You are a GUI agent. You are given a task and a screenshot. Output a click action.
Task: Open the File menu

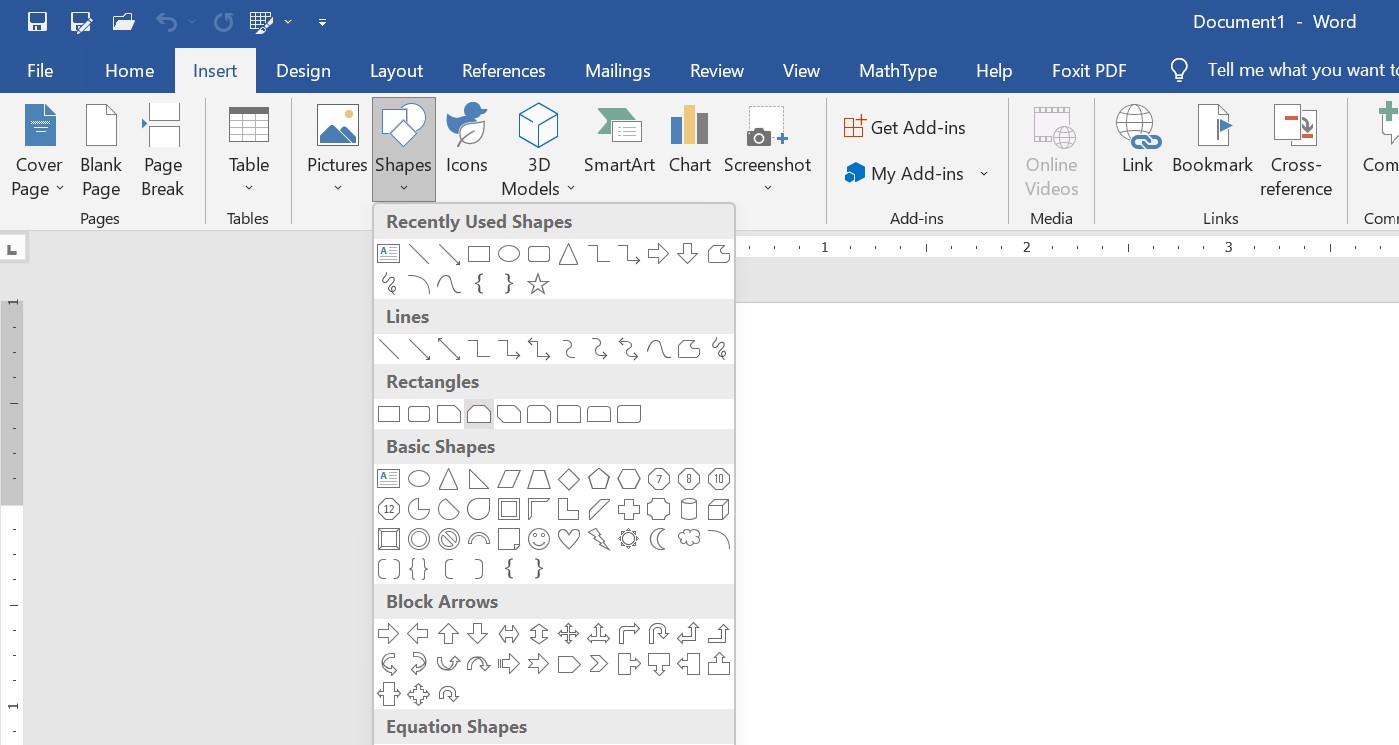point(40,71)
